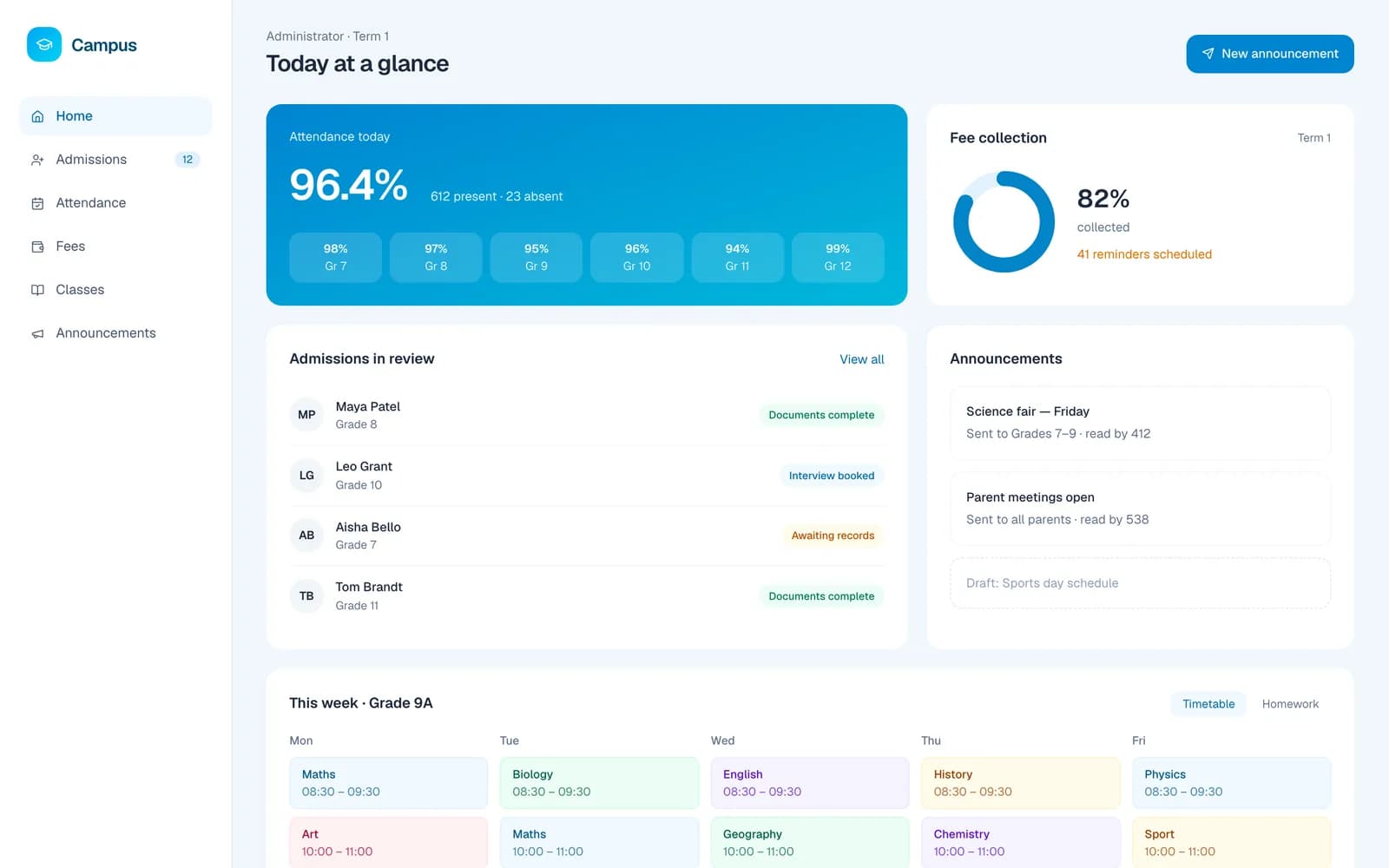Navigate to Fees in the sidebar

pos(115,247)
